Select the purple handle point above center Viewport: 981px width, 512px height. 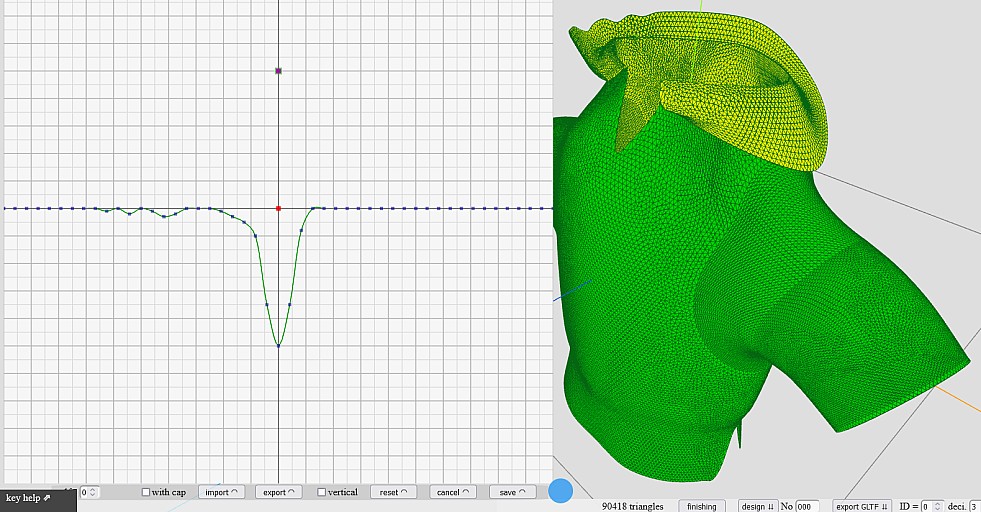click(279, 71)
